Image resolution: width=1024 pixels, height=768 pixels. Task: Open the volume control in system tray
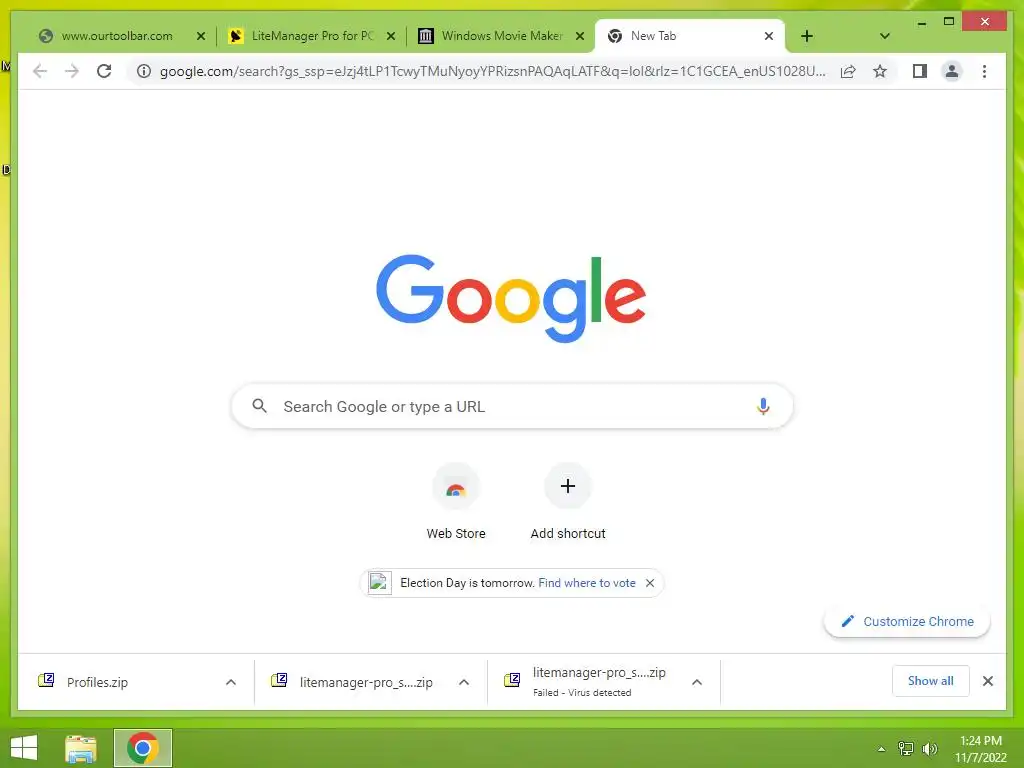930,748
